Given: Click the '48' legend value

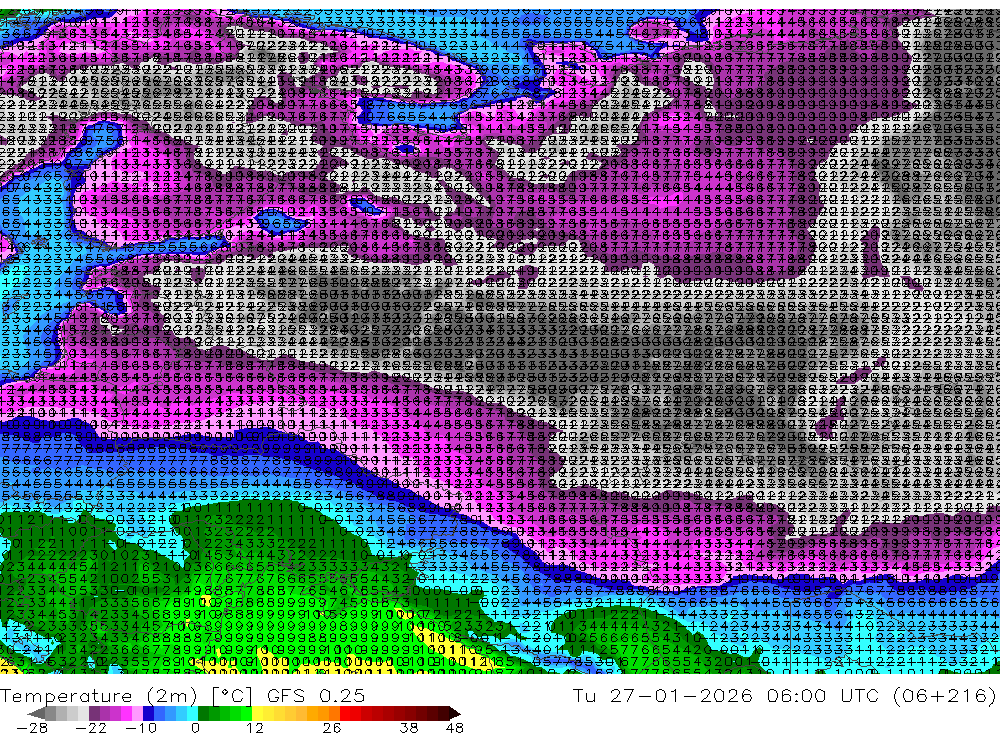Looking at the screenshot, I should [455, 727].
